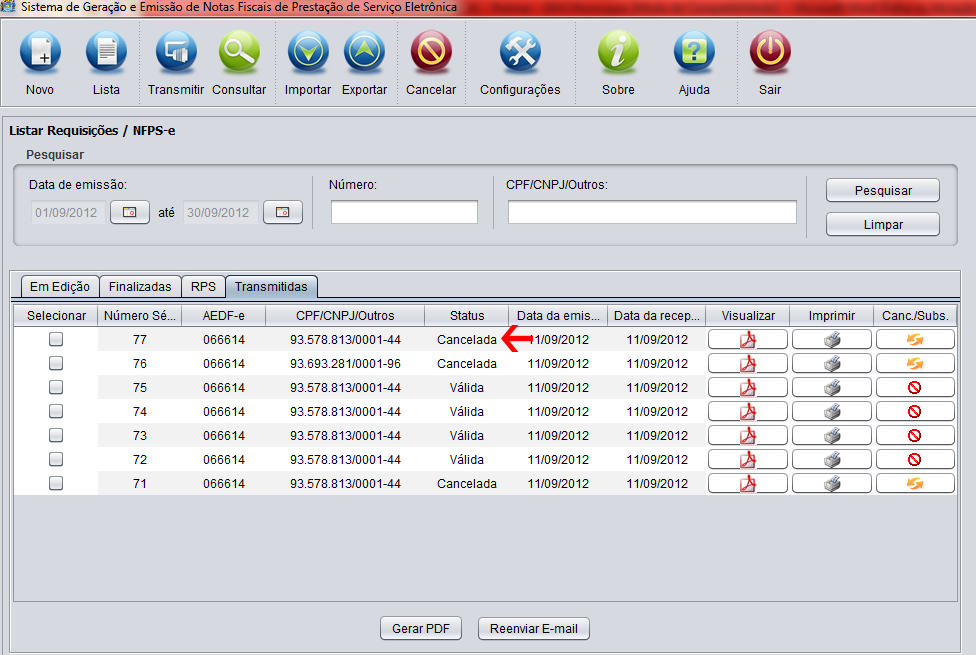
Task: View PDF for note 72
Action: click(748, 459)
